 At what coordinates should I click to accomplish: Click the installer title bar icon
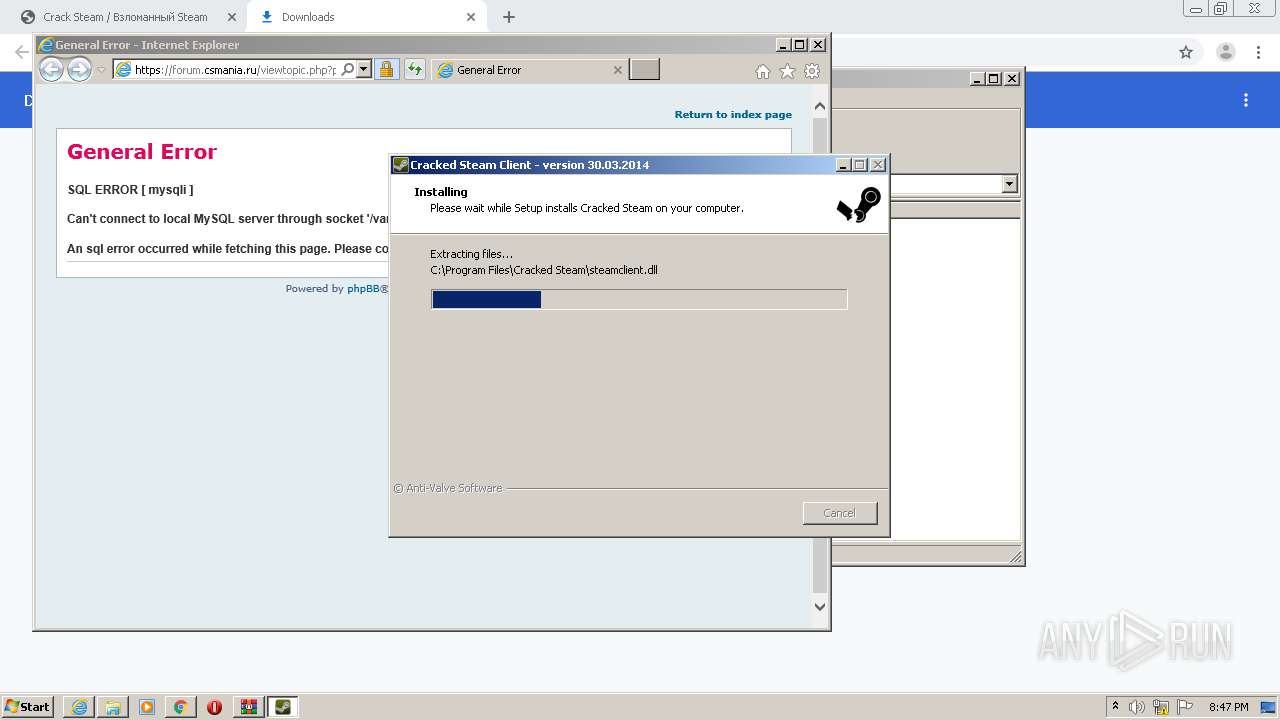(x=400, y=165)
